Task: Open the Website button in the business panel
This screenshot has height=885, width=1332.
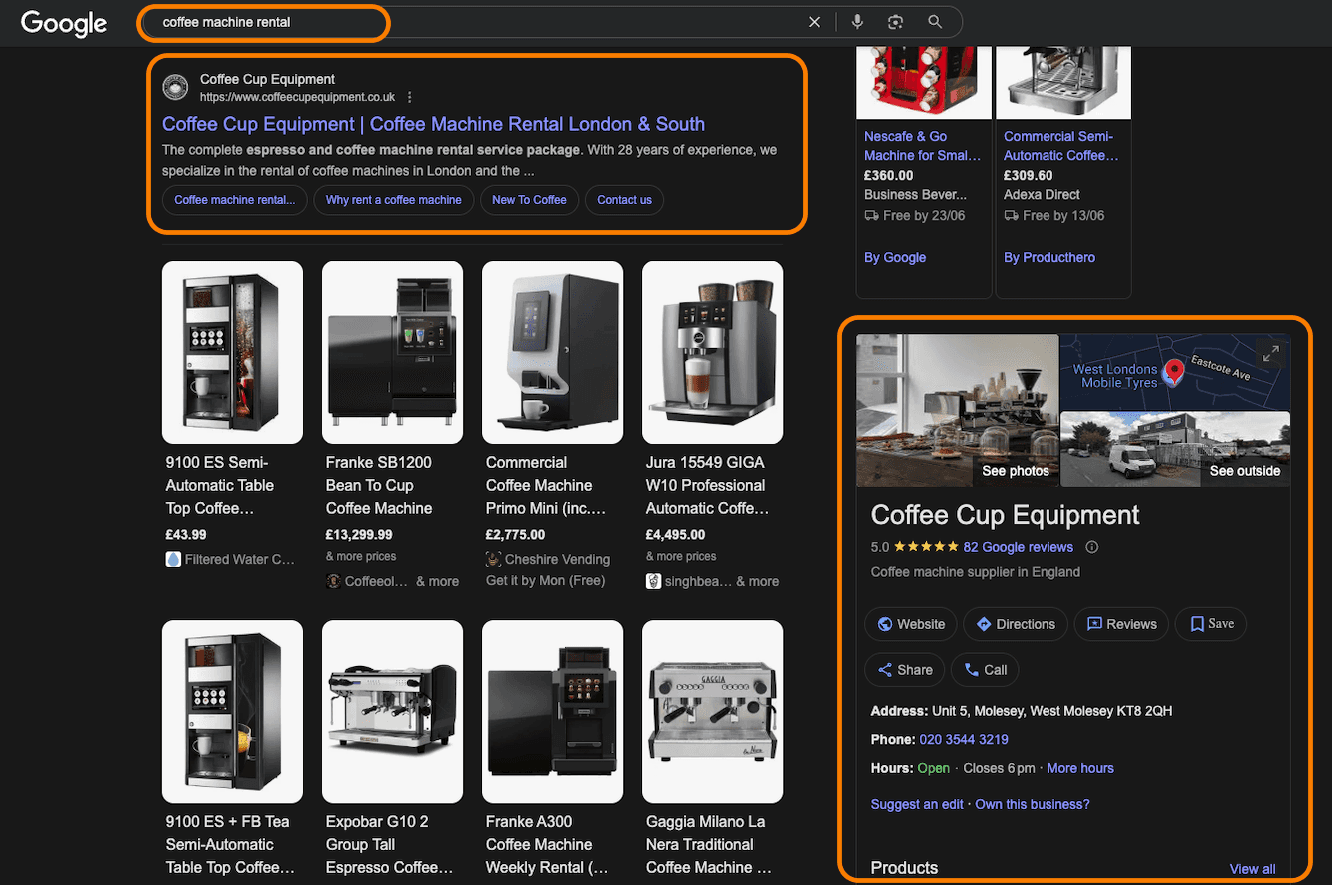Action: (911, 624)
